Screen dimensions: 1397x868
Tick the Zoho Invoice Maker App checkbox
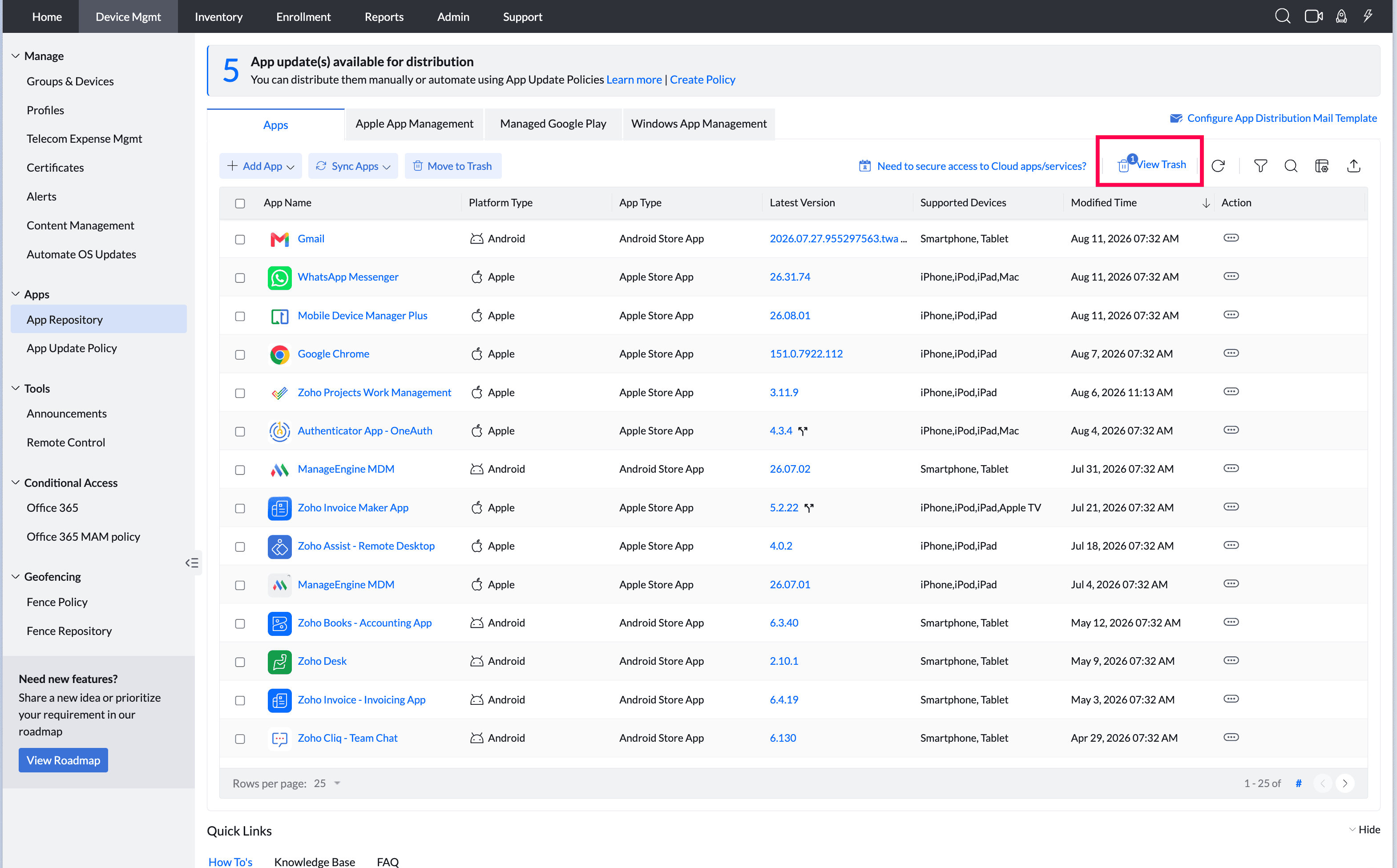(240, 509)
